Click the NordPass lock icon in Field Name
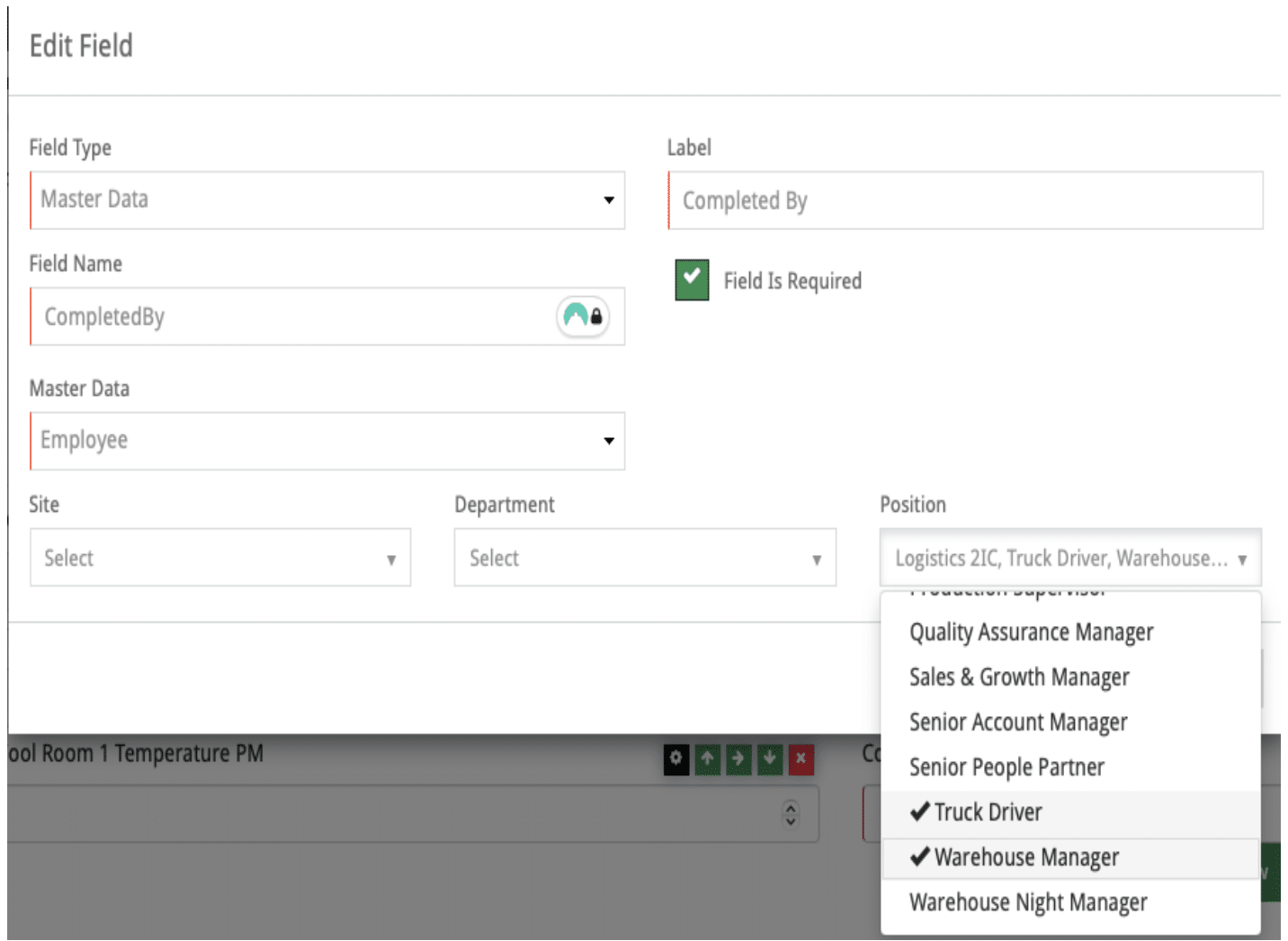This screenshot has width=1288, height=941. point(584,317)
